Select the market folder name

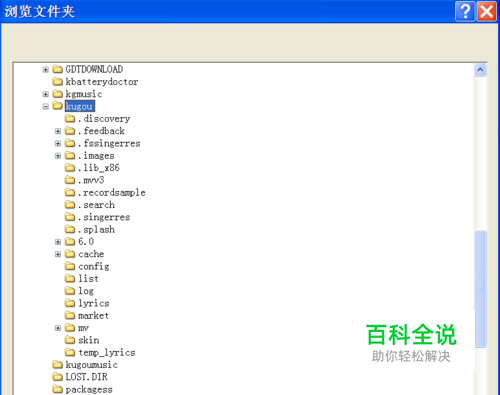[x=93, y=316]
